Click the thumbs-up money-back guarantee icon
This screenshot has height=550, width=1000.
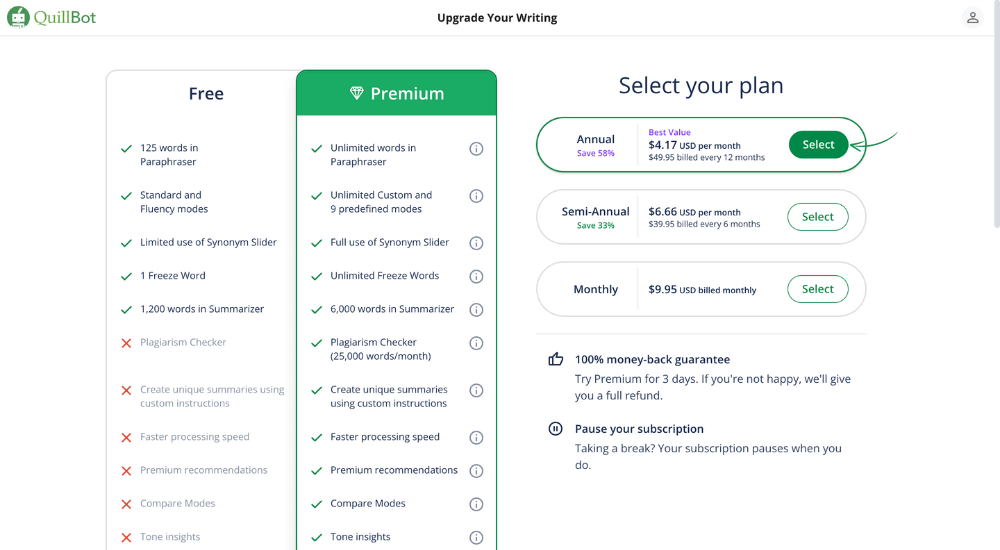click(556, 359)
